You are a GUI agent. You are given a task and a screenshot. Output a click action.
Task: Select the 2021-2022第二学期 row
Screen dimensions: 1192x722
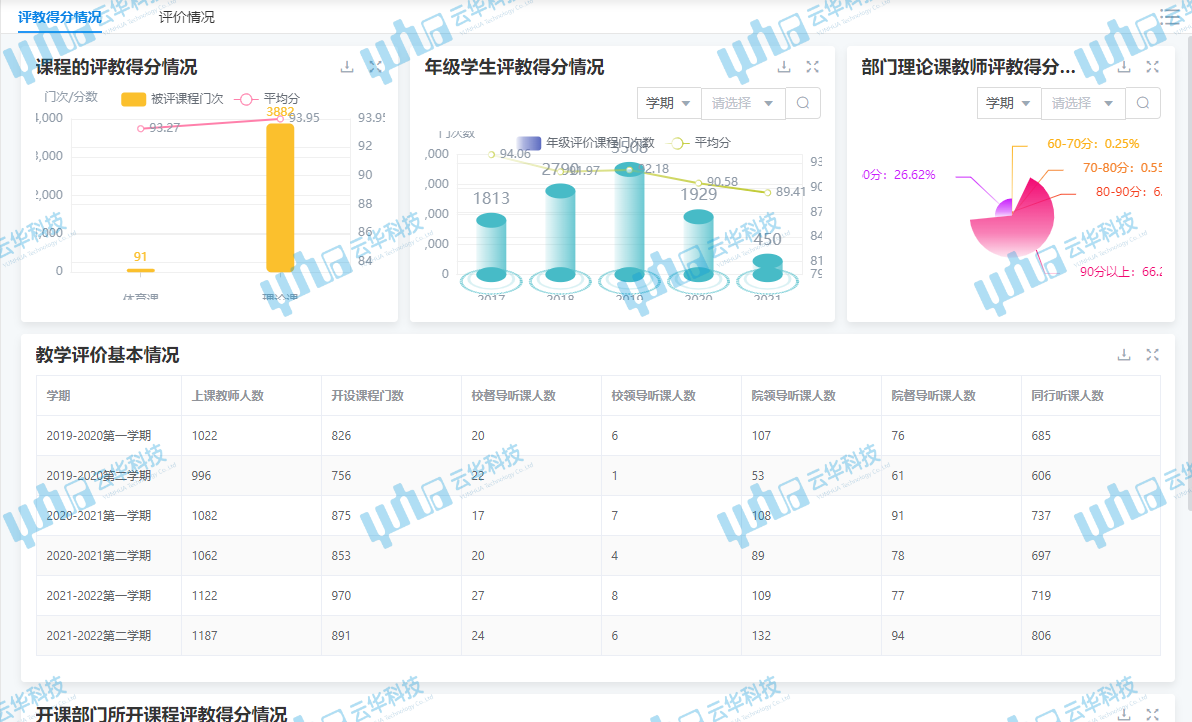(598, 635)
